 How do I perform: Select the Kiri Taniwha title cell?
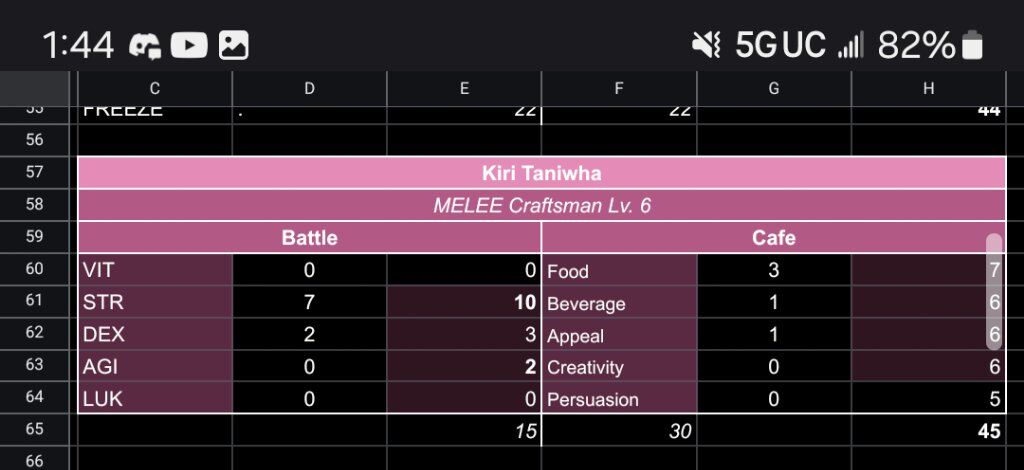click(x=541, y=173)
